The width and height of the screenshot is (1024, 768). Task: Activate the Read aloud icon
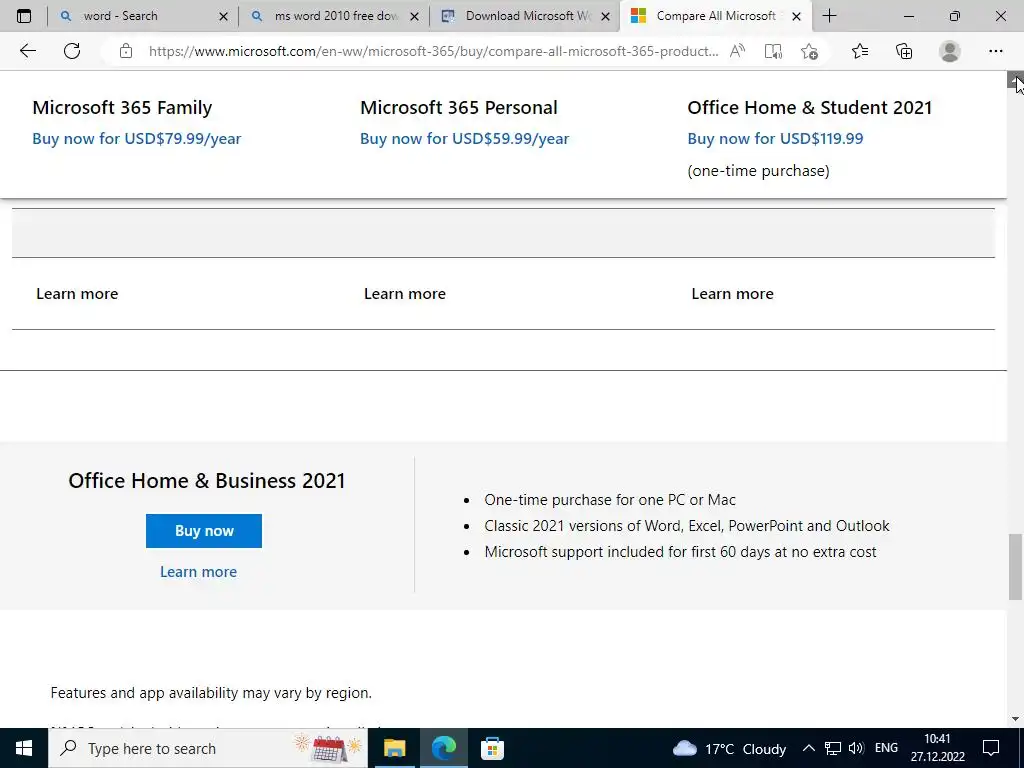737,51
